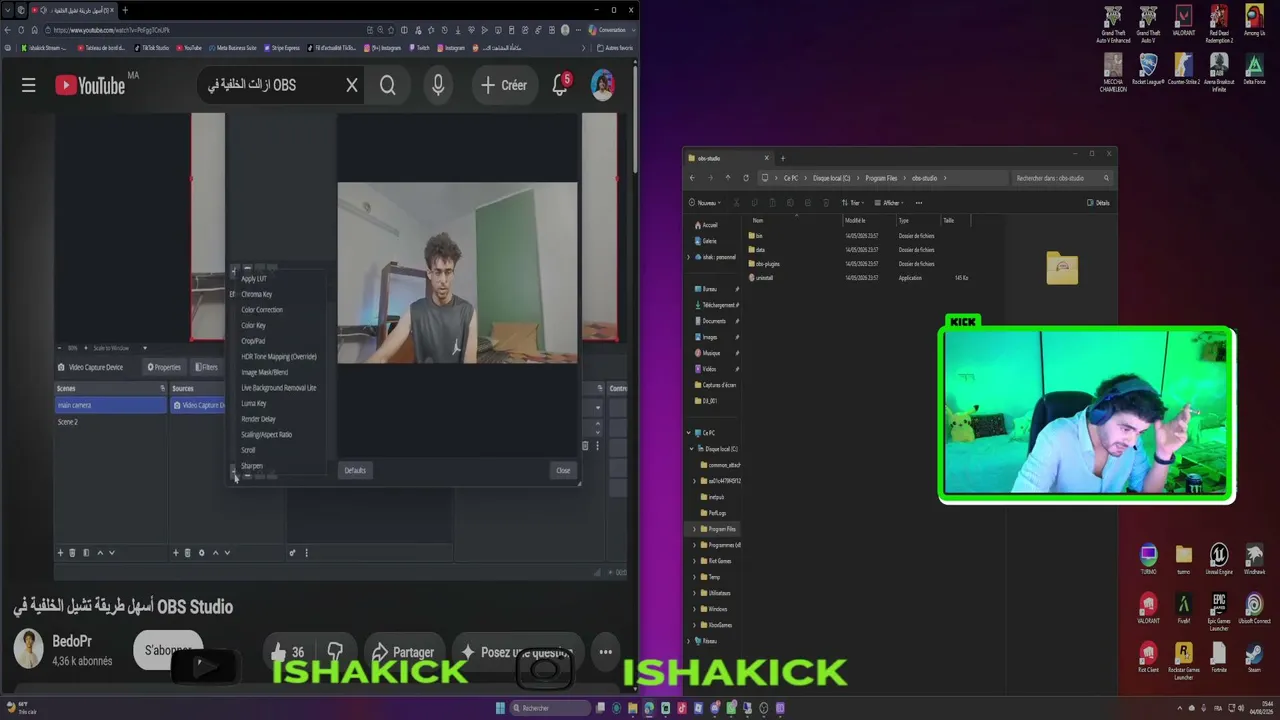The width and height of the screenshot is (1280, 720).
Task: Open the Windows Start button
Action: click(500, 708)
